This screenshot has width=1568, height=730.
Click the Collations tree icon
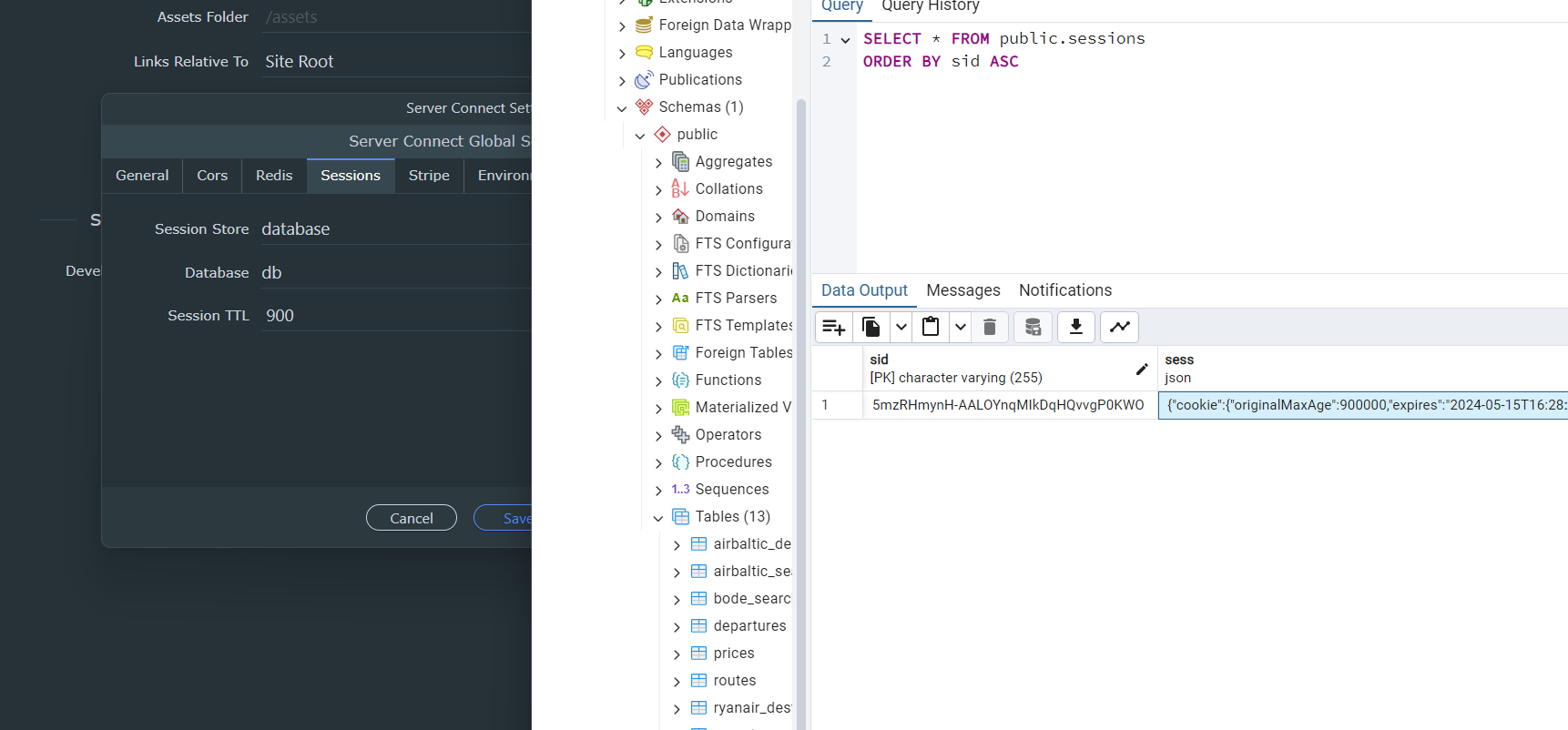pos(680,188)
